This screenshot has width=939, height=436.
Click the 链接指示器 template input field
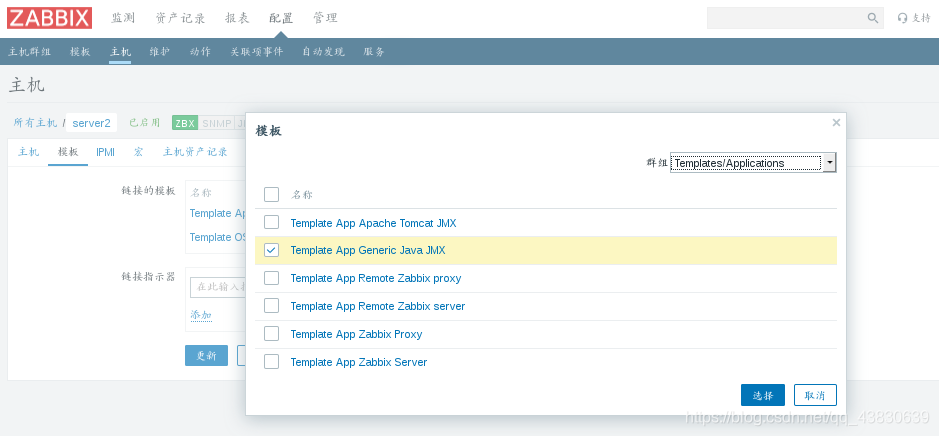(x=218, y=287)
